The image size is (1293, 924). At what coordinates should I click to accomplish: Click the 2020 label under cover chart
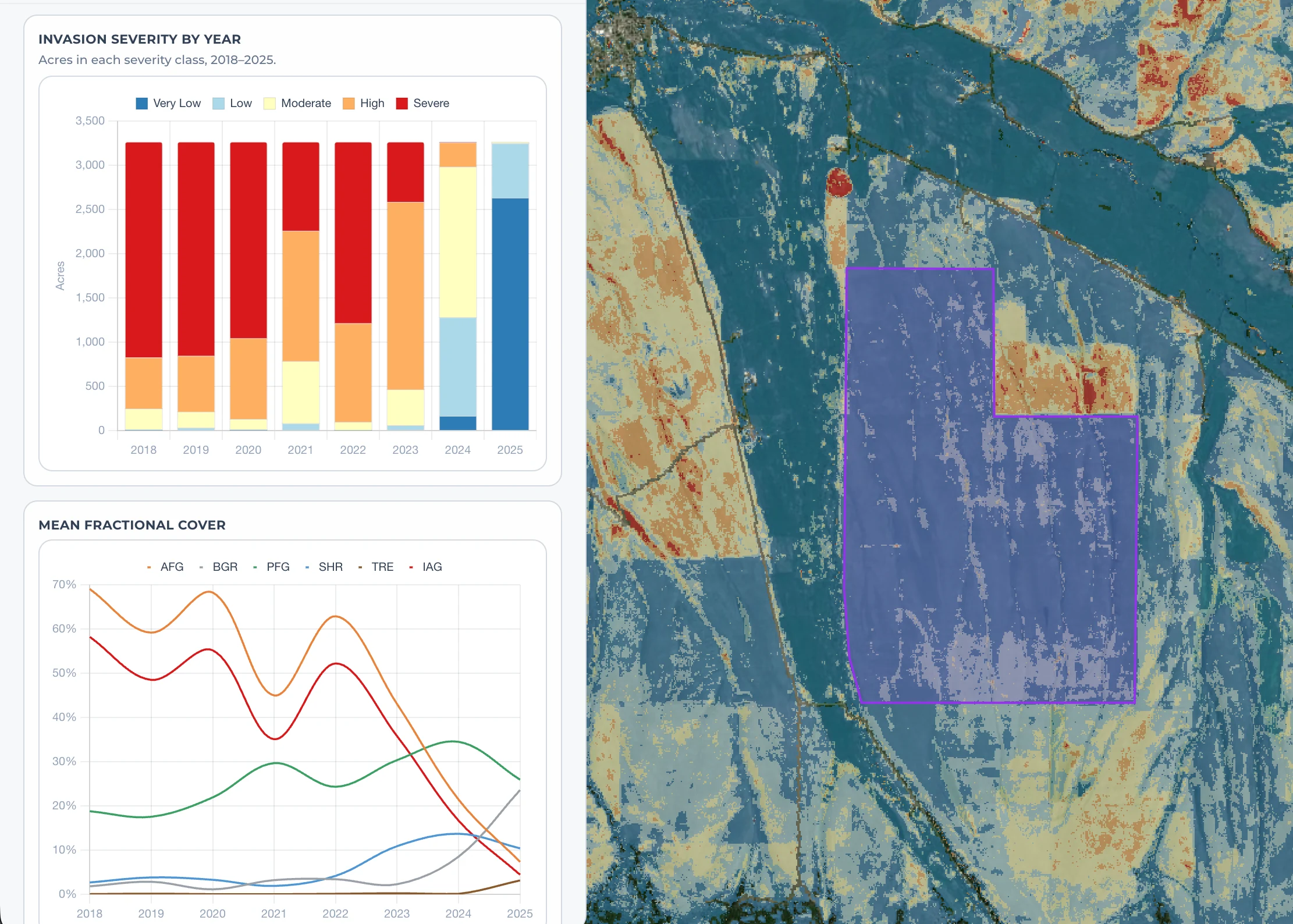click(x=212, y=914)
